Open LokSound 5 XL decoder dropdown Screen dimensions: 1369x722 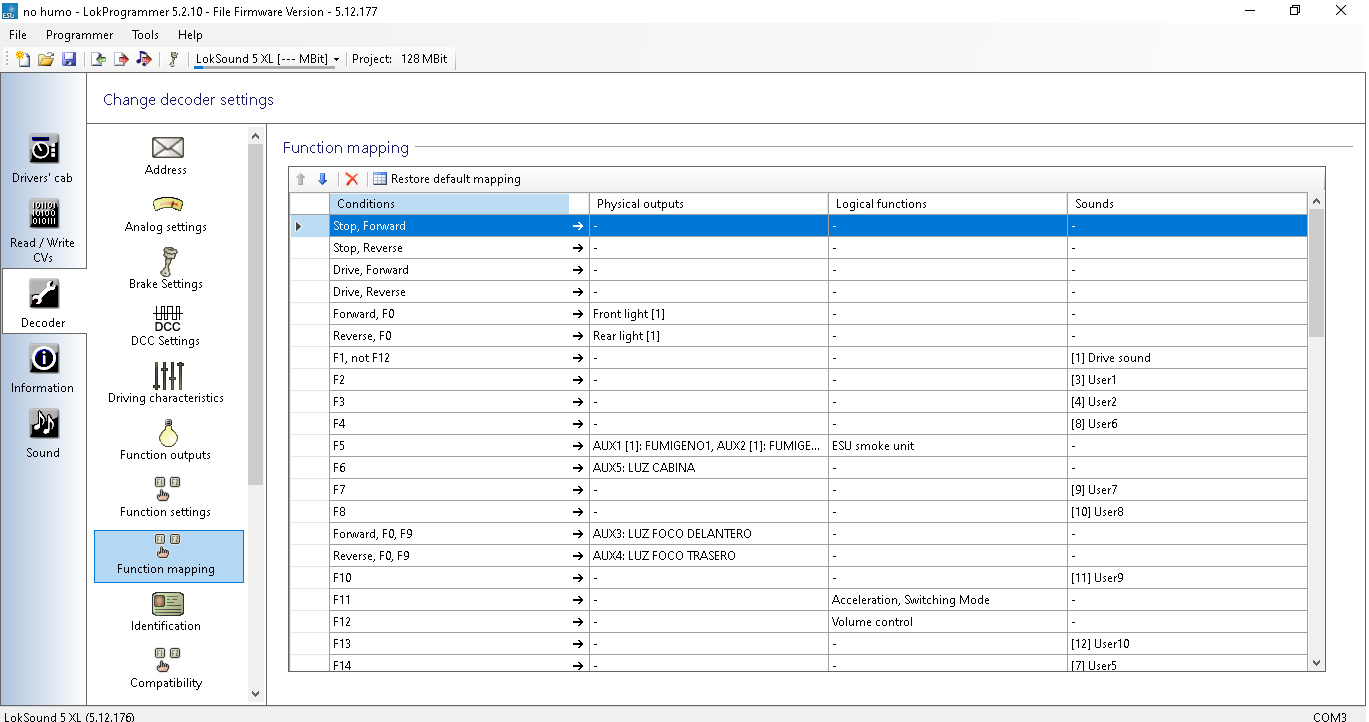click(267, 59)
